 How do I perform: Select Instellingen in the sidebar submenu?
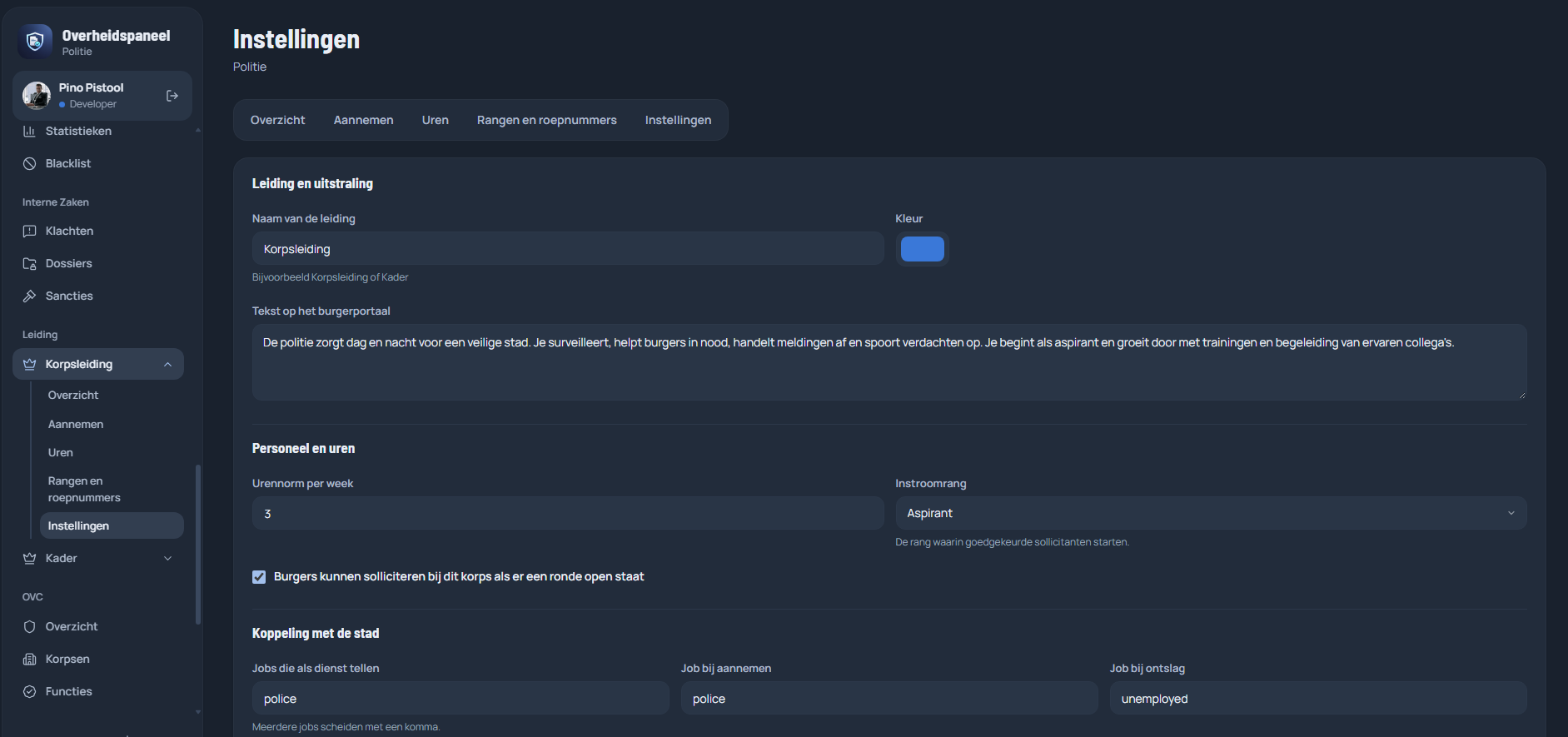click(112, 525)
